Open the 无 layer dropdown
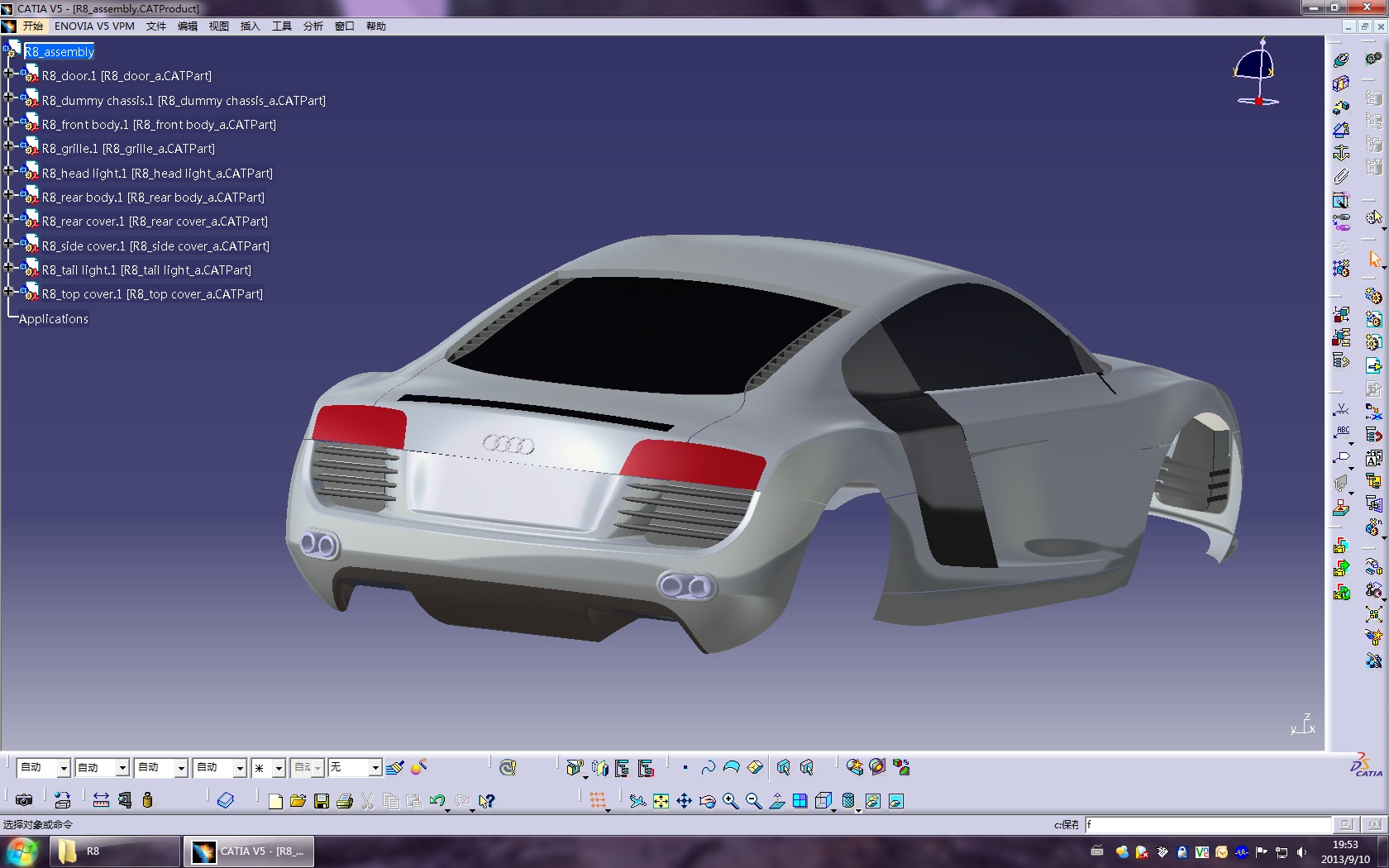This screenshot has width=1389, height=868. (375, 768)
